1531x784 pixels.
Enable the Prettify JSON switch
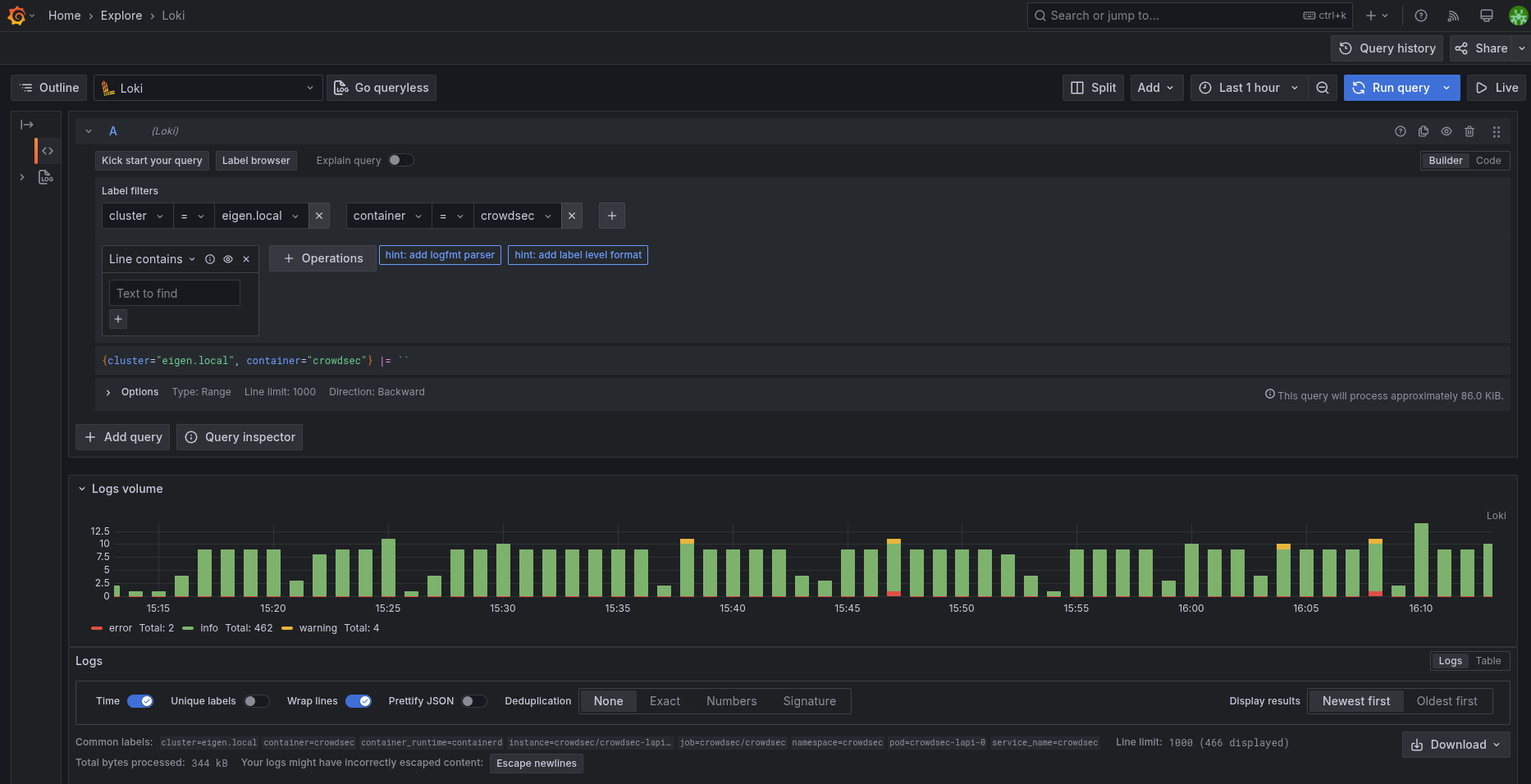click(x=474, y=701)
